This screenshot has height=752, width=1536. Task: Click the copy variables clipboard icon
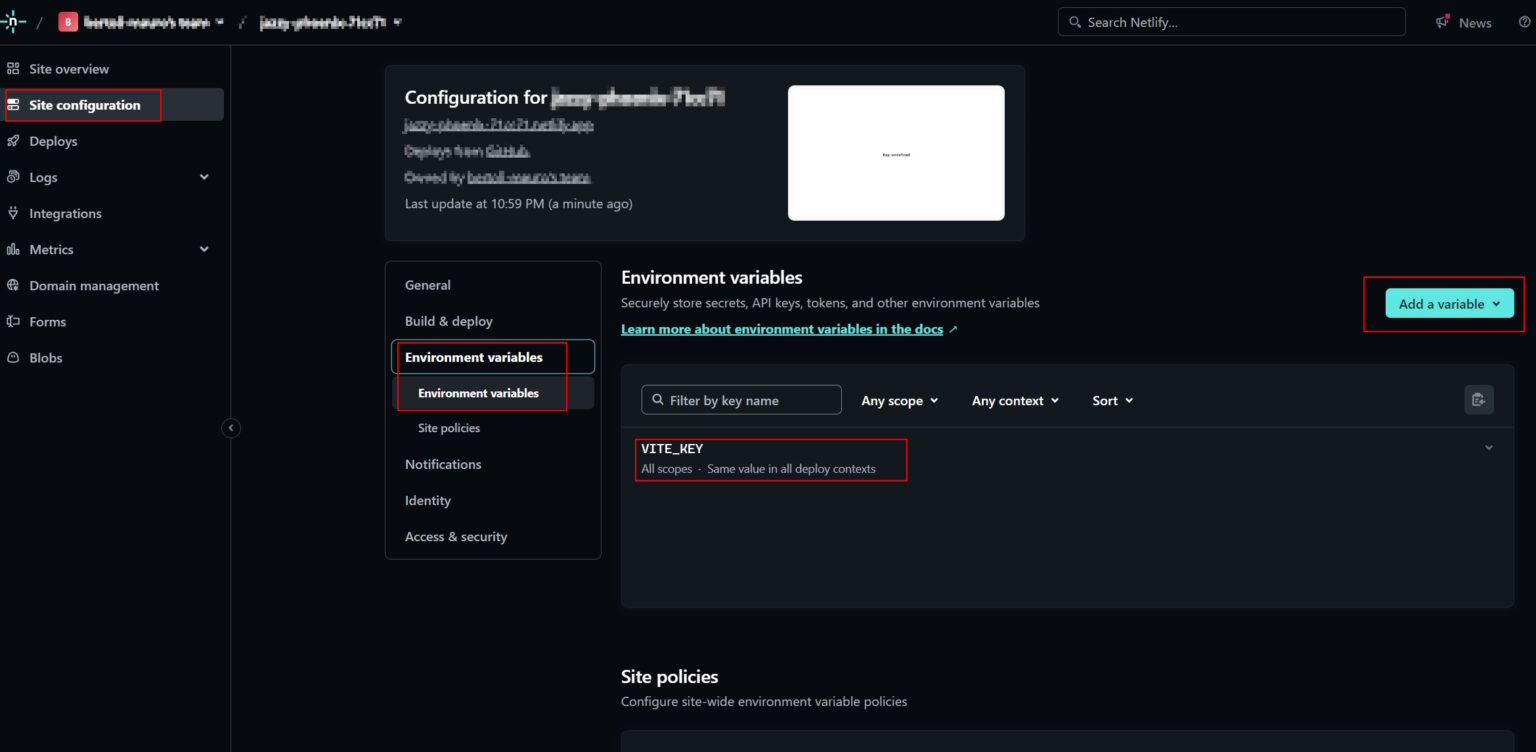coord(1479,400)
